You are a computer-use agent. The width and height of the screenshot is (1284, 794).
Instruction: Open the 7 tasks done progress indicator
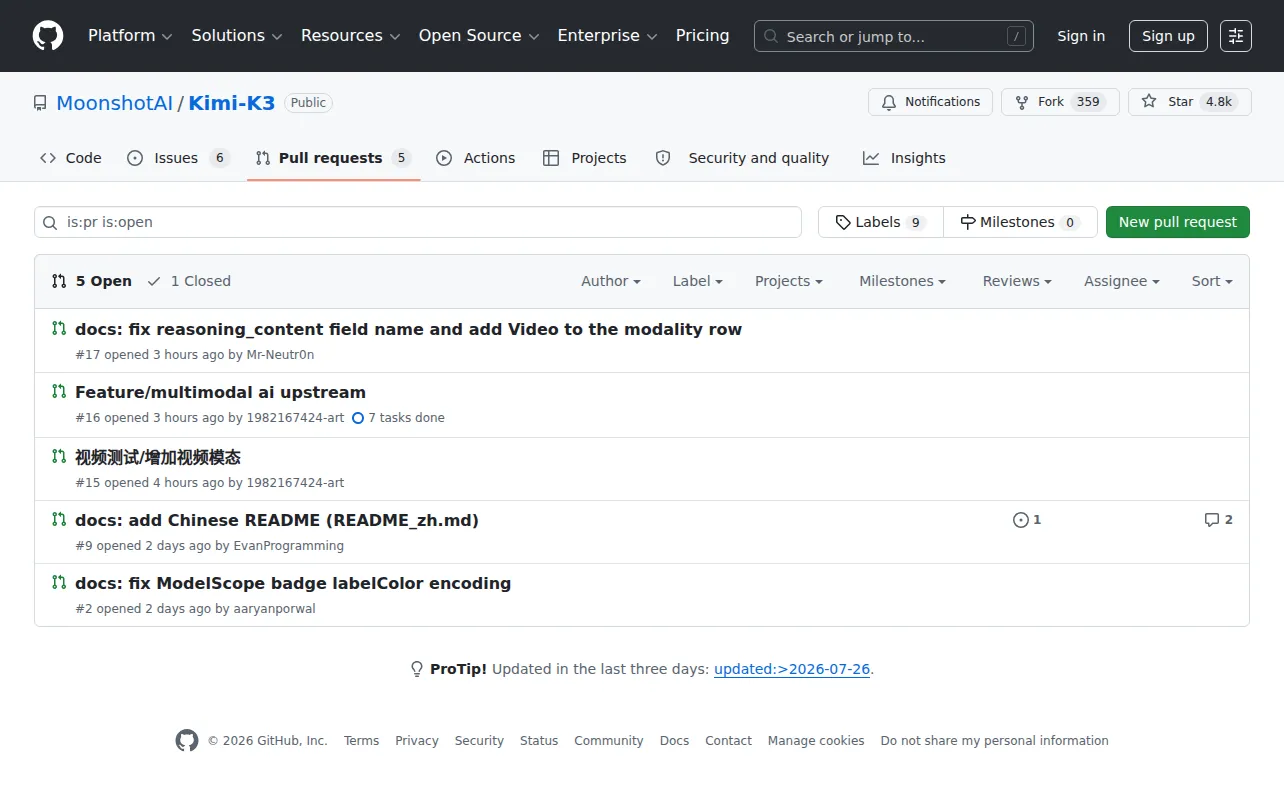pos(398,418)
